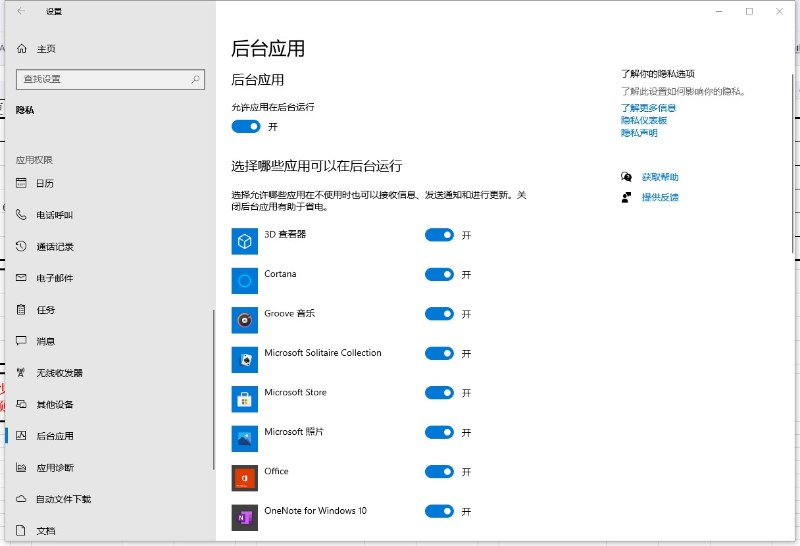The image size is (800, 546).
Task: Turn off 允许应用在后台运行 master toggle
Action: [245, 127]
